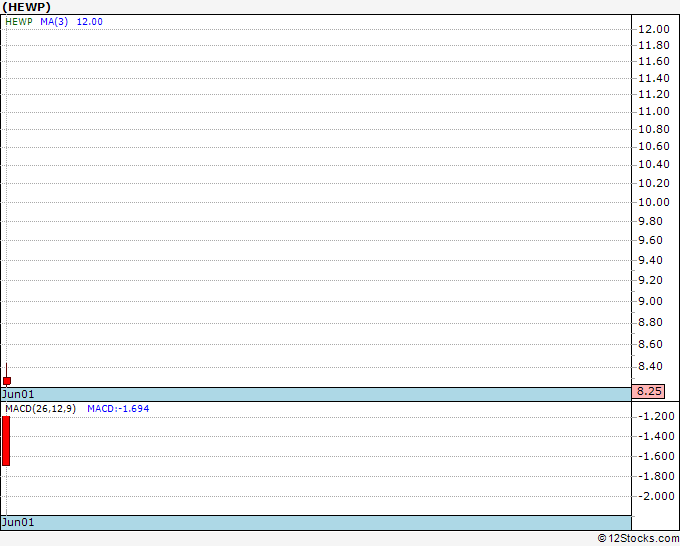Click the MACD(26,12,9) indicator label
Image resolution: width=680 pixels, height=546 pixels.
(40, 409)
